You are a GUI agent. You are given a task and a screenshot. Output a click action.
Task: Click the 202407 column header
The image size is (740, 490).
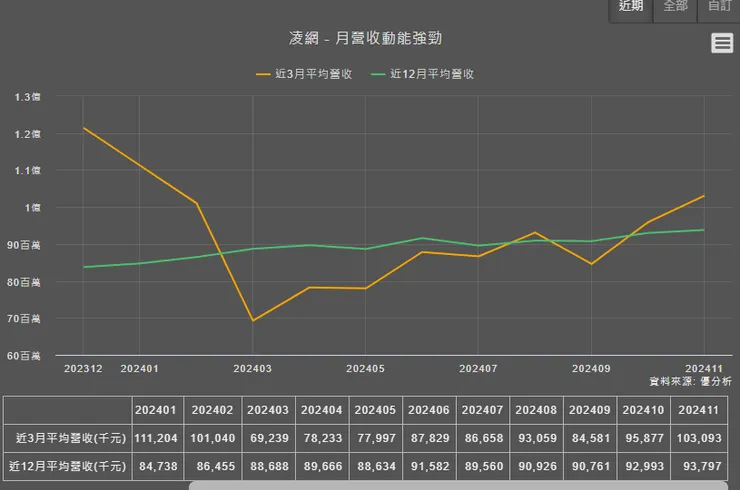pyautogui.click(x=483, y=410)
